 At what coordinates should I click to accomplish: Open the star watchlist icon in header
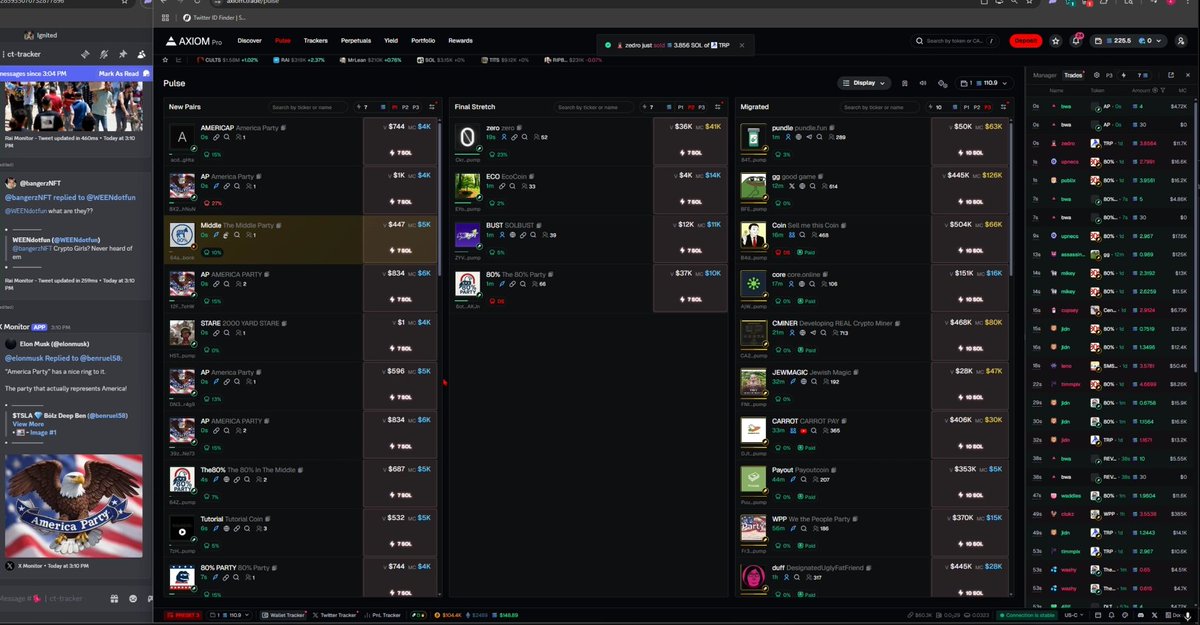(1056, 41)
